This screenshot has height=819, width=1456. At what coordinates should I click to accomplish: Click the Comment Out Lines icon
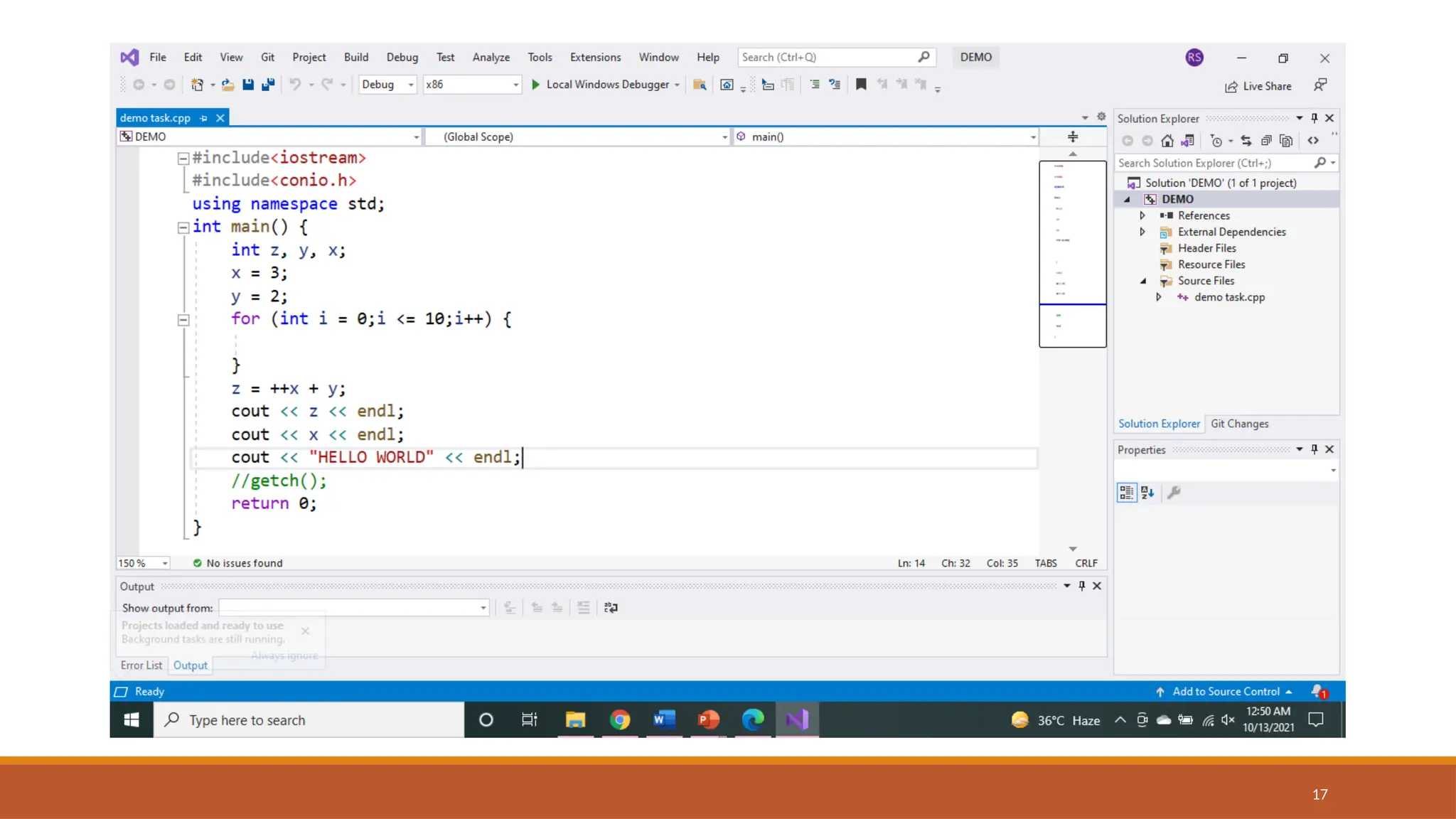815,85
